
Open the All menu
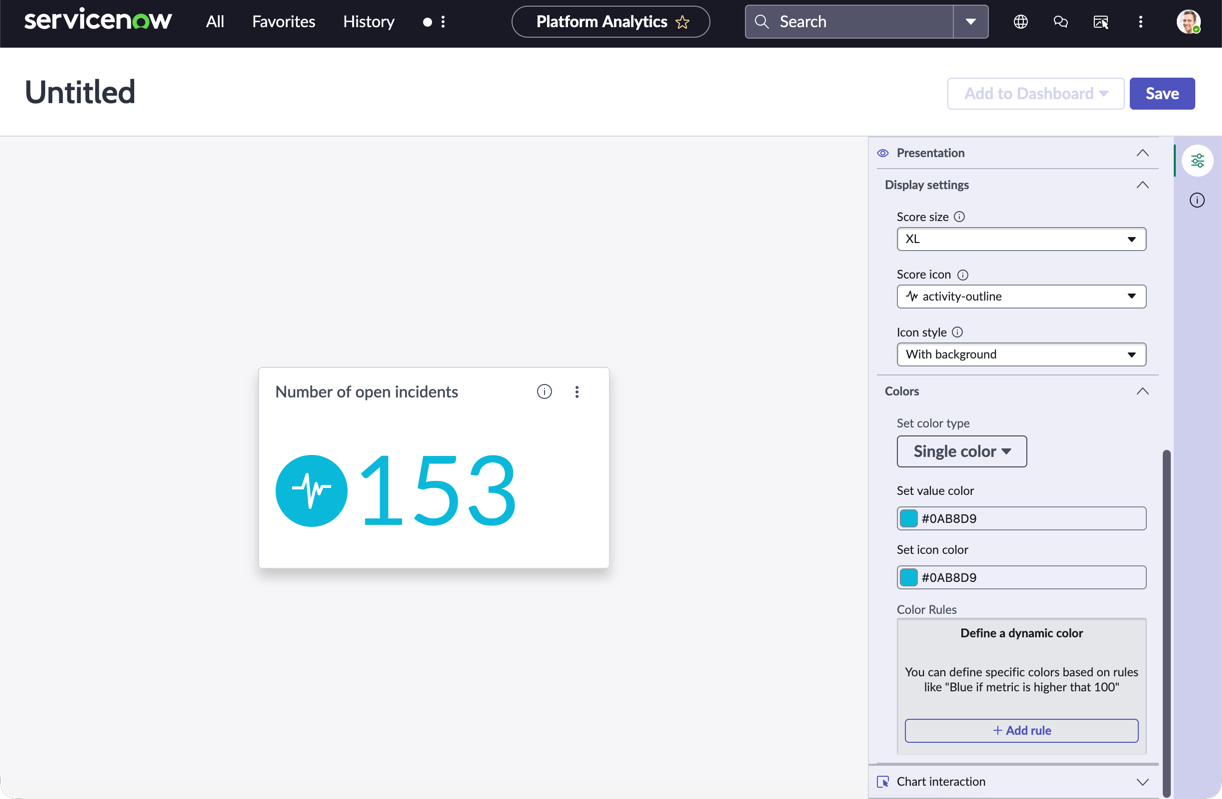[215, 21]
